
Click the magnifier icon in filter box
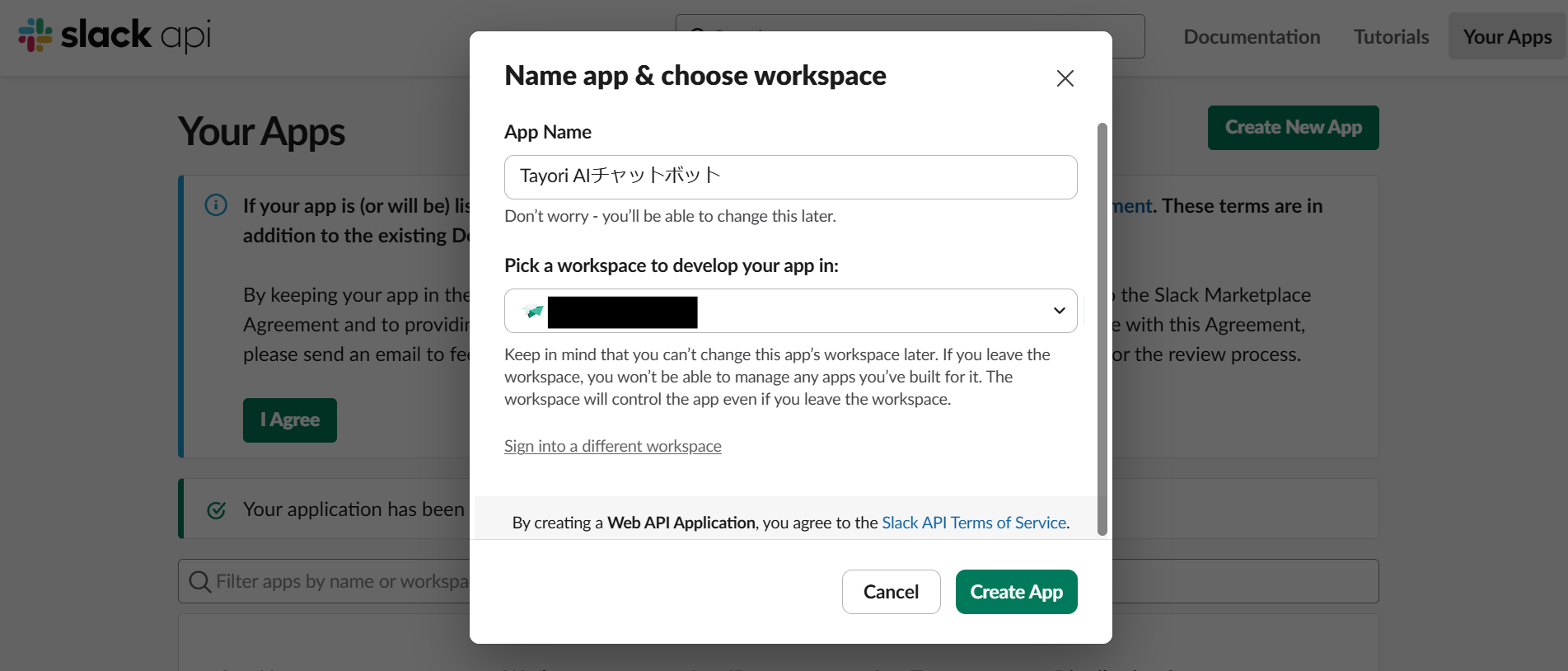(199, 582)
